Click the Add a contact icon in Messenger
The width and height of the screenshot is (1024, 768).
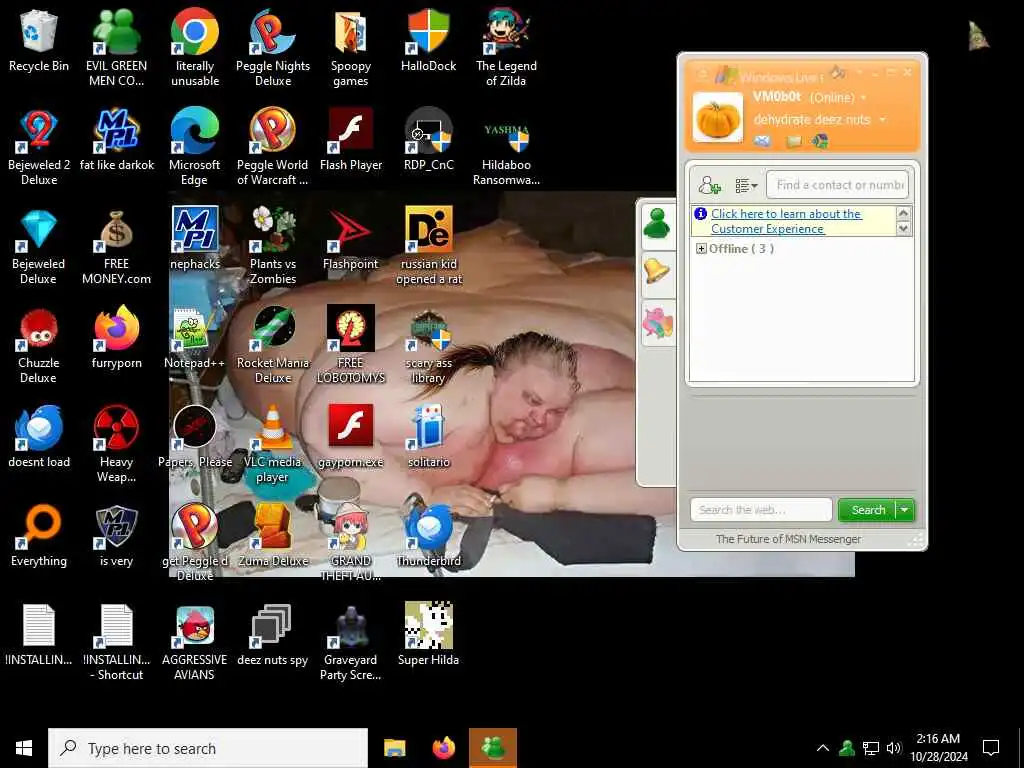tap(709, 185)
